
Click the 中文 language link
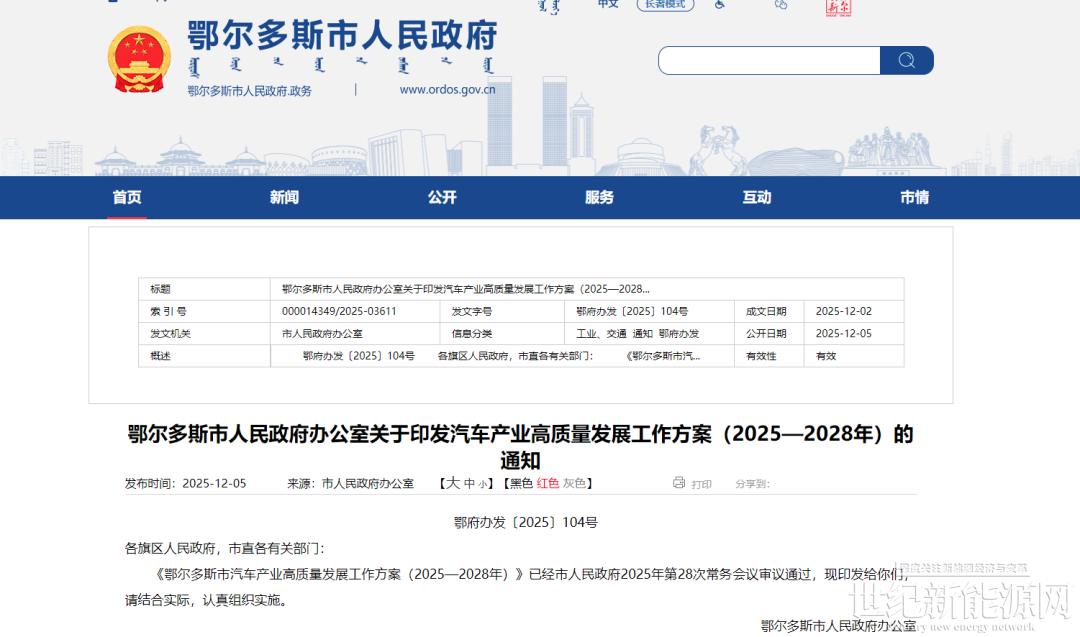[x=608, y=4]
